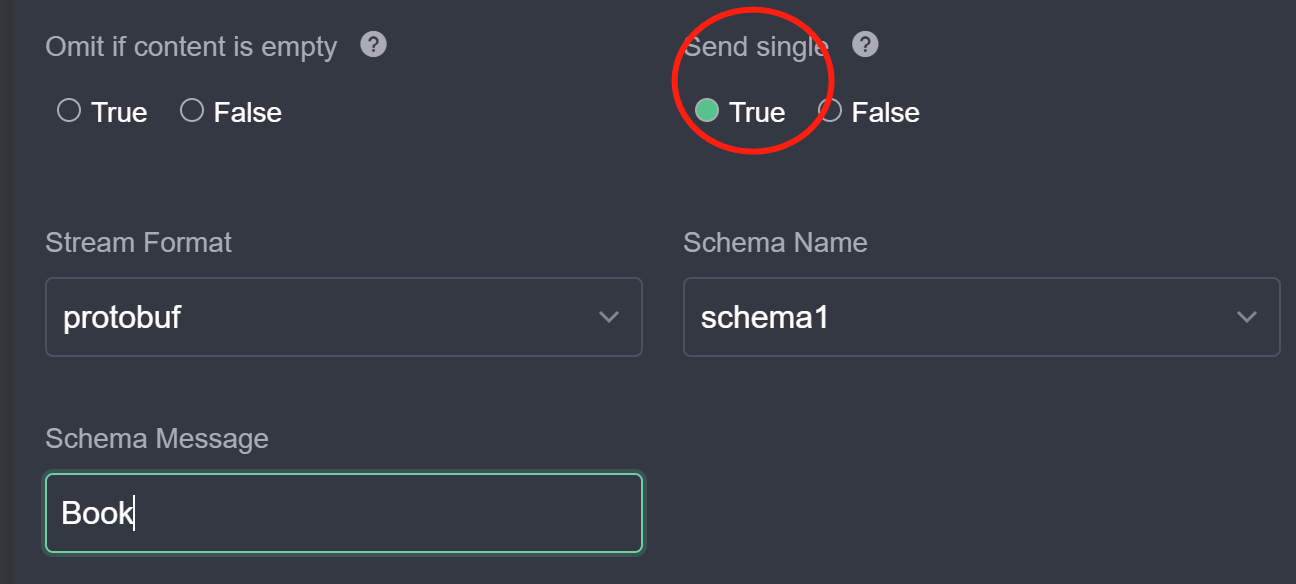Open the Stream Format dropdown showing protobuf

tap(344, 317)
